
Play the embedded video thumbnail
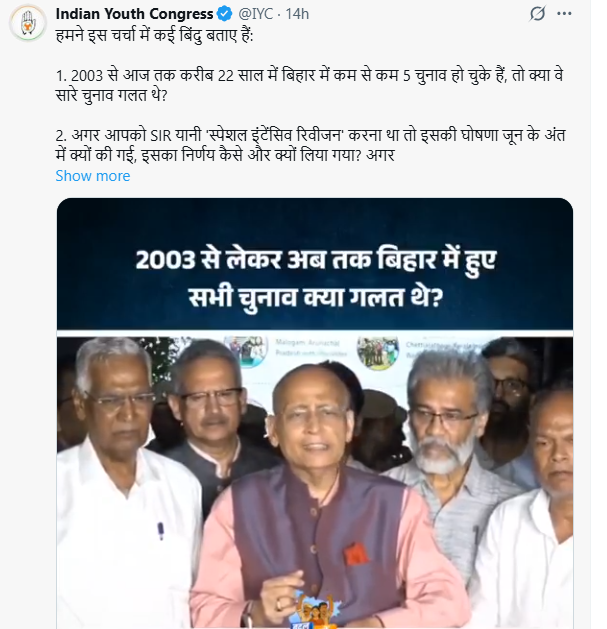pos(315,413)
